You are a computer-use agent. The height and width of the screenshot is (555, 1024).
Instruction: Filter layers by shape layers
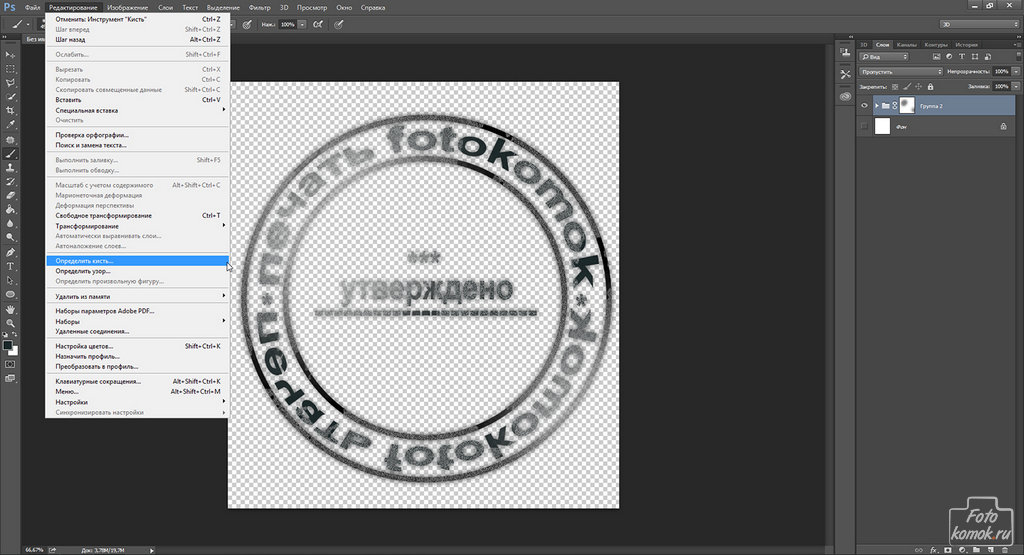[x=974, y=57]
